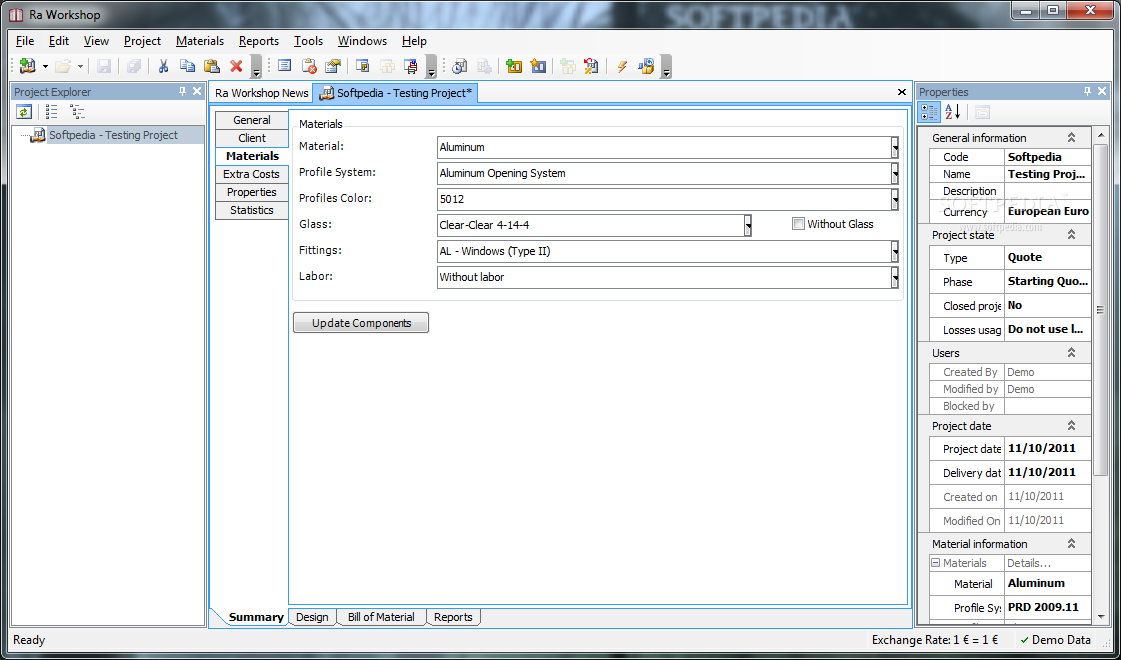Open the Glass dropdown showing Clear-Clear 4-14-4

(x=747, y=225)
